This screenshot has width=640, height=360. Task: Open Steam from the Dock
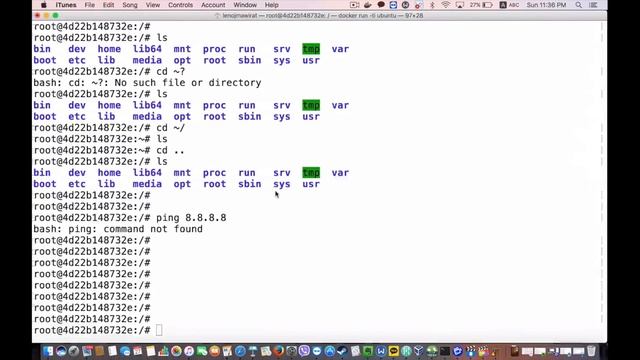[342, 351]
